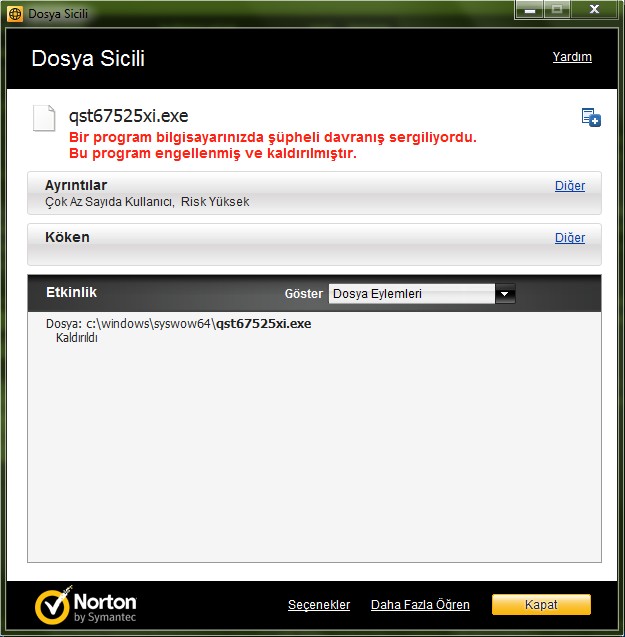625x637 pixels.
Task: Click the copy-to-clipboard icon beside the file name
Action: pos(591,117)
